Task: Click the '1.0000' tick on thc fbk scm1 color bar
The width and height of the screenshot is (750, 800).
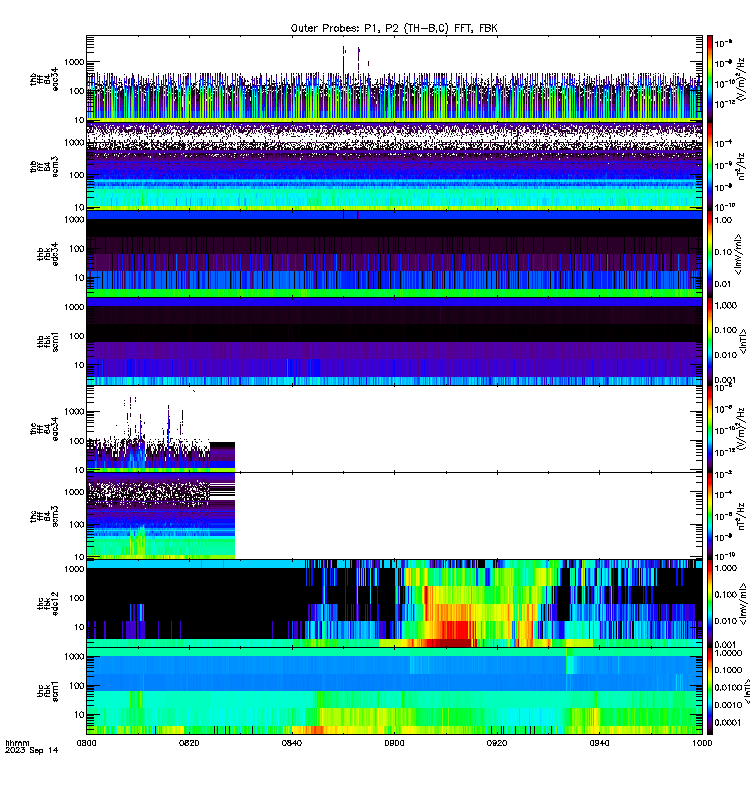Action: pos(729,653)
